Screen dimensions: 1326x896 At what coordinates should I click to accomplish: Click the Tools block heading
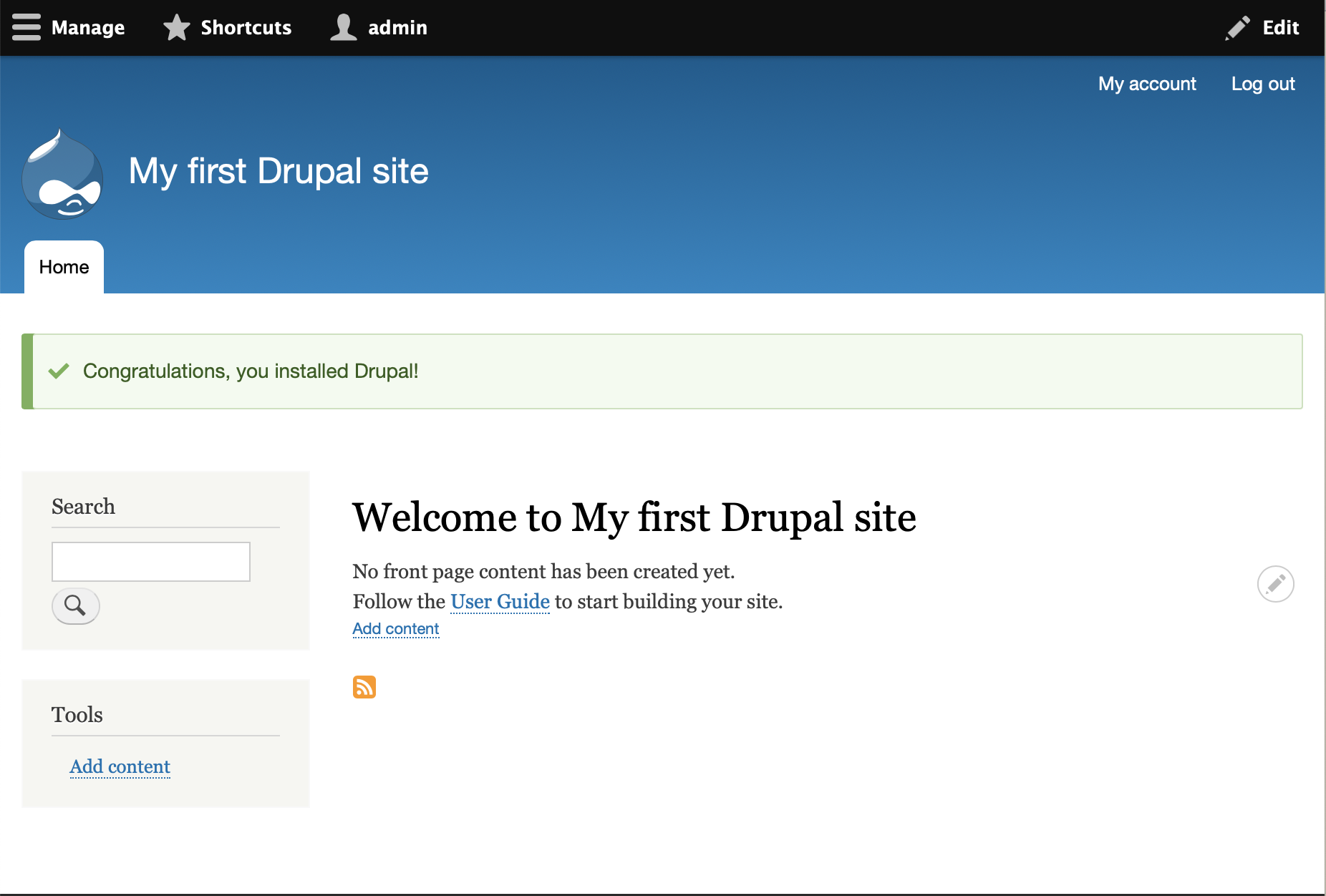(x=77, y=715)
